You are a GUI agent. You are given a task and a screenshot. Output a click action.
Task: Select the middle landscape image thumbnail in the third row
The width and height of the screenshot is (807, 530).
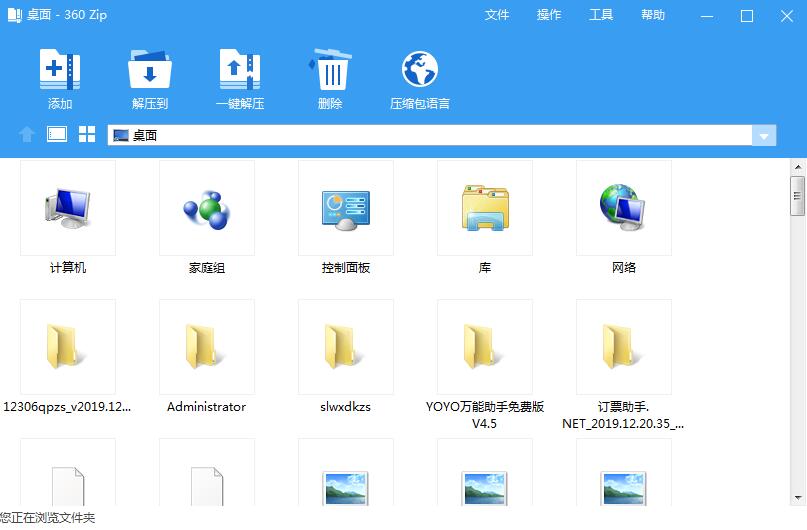tap(485, 488)
